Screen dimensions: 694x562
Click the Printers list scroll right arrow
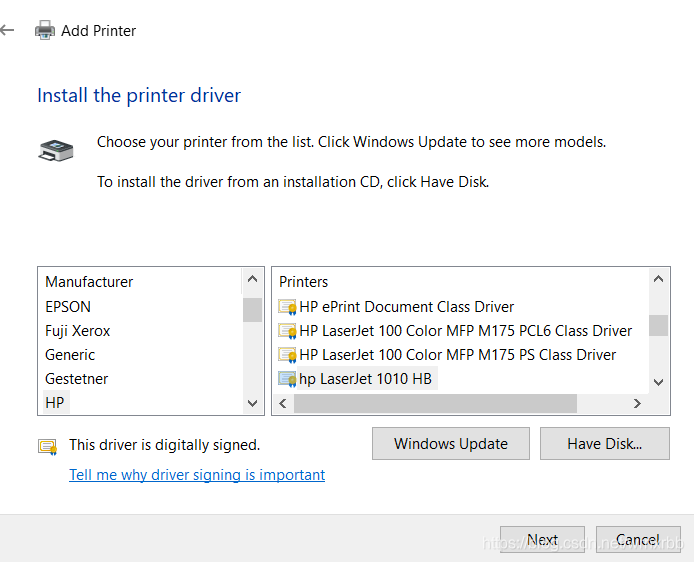click(637, 403)
